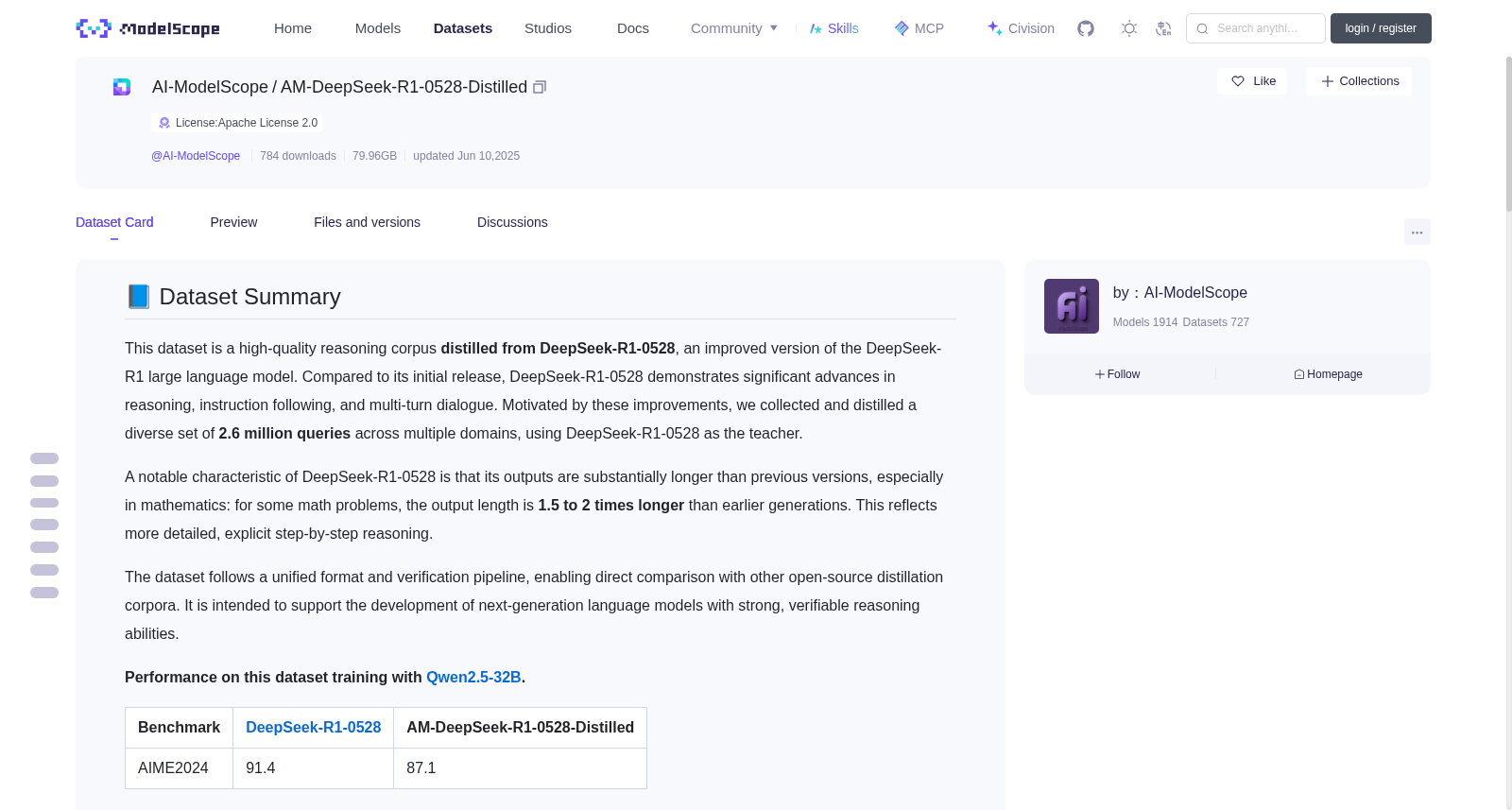Open the AI-ModelScope purple avatar
Image resolution: width=1512 pixels, height=810 pixels.
pos(1072,306)
